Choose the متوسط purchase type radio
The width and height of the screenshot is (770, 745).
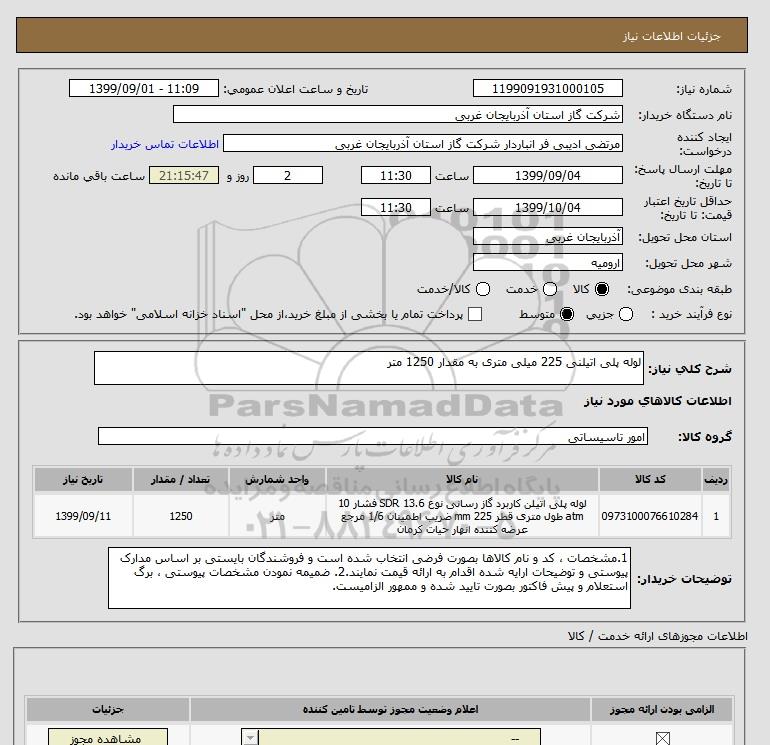[567, 314]
